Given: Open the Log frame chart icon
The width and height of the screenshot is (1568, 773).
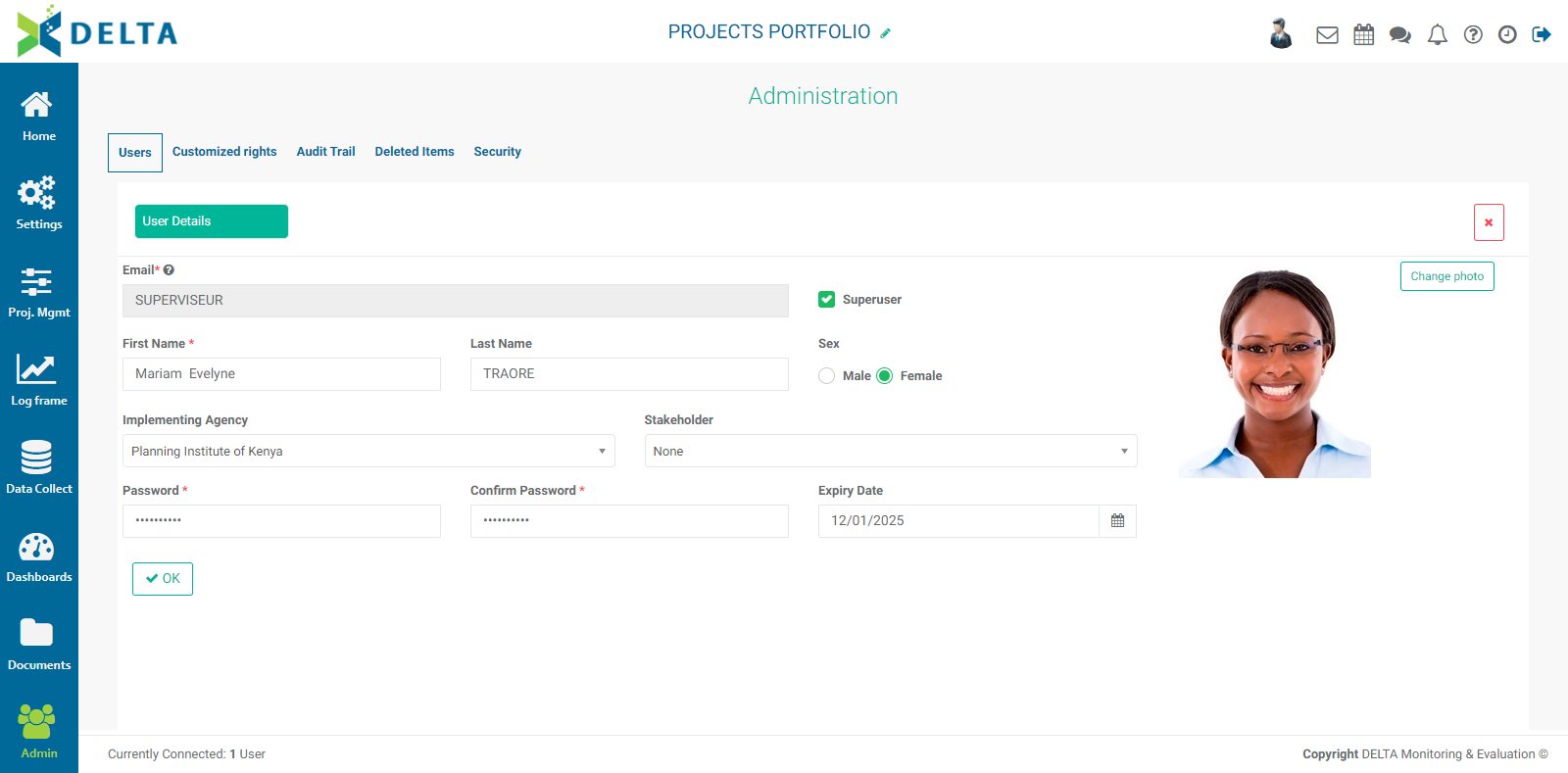Looking at the screenshot, I should click(36, 369).
